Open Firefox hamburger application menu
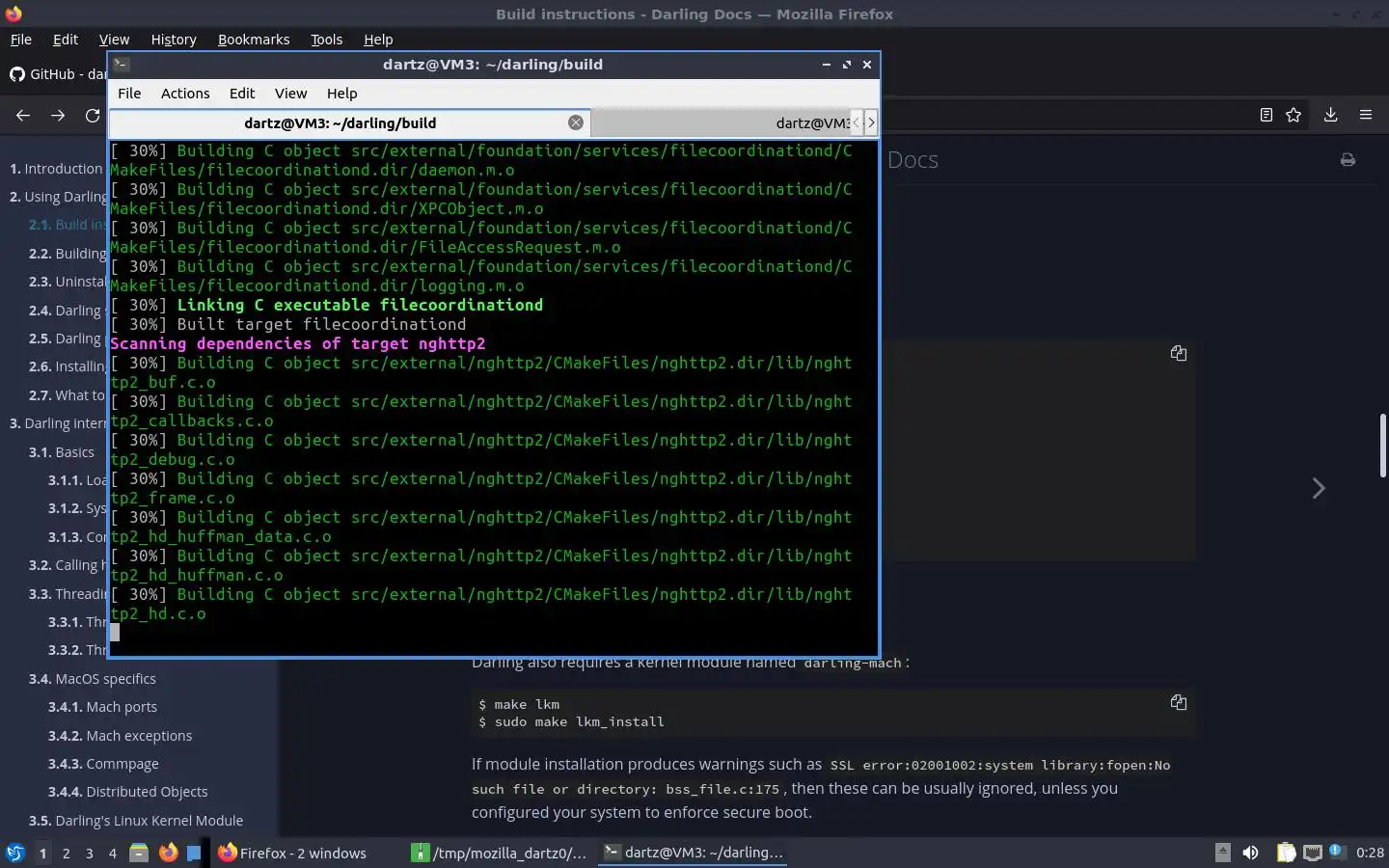The width and height of the screenshot is (1389, 868). pyautogui.click(x=1366, y=115)
